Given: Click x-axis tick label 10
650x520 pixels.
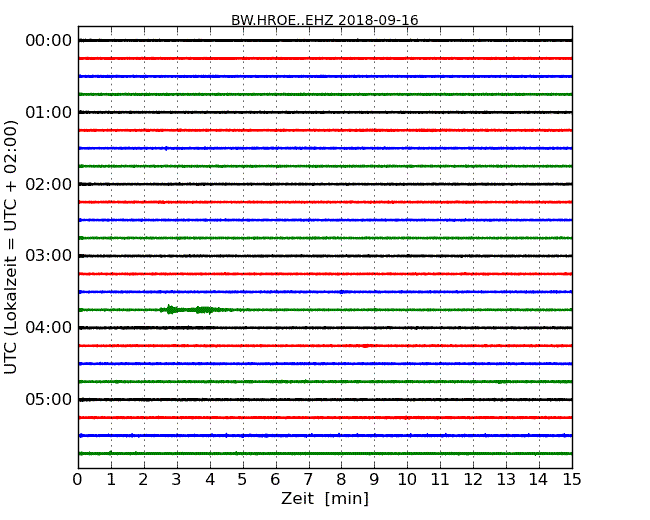Looking at the screenshot, I should pos(407,480).
